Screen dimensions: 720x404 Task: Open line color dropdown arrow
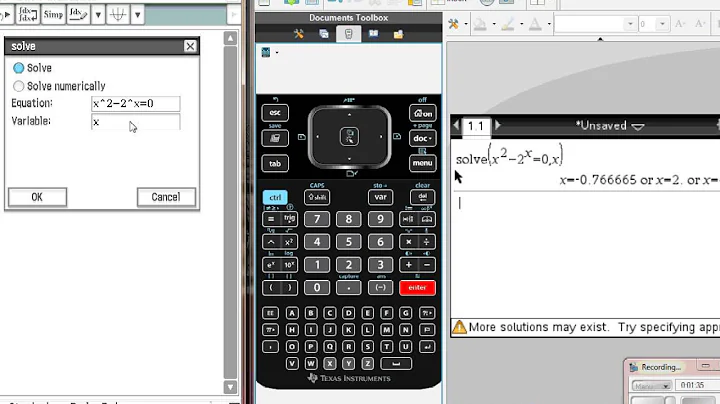pos(522,24)
